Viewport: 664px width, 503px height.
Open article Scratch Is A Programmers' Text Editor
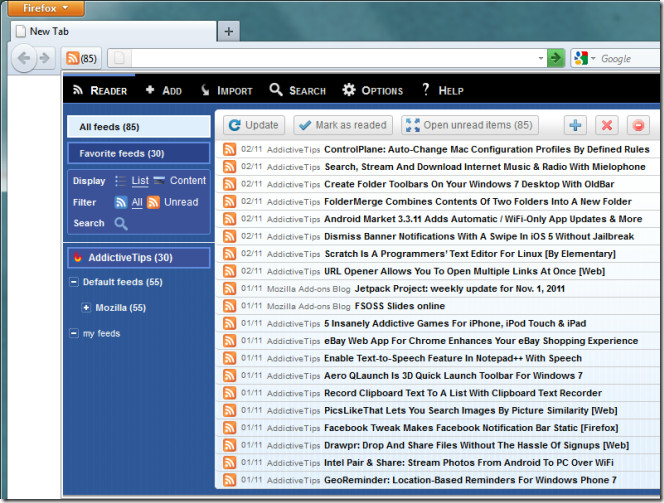pyautogui.click(x=470, y=254)
